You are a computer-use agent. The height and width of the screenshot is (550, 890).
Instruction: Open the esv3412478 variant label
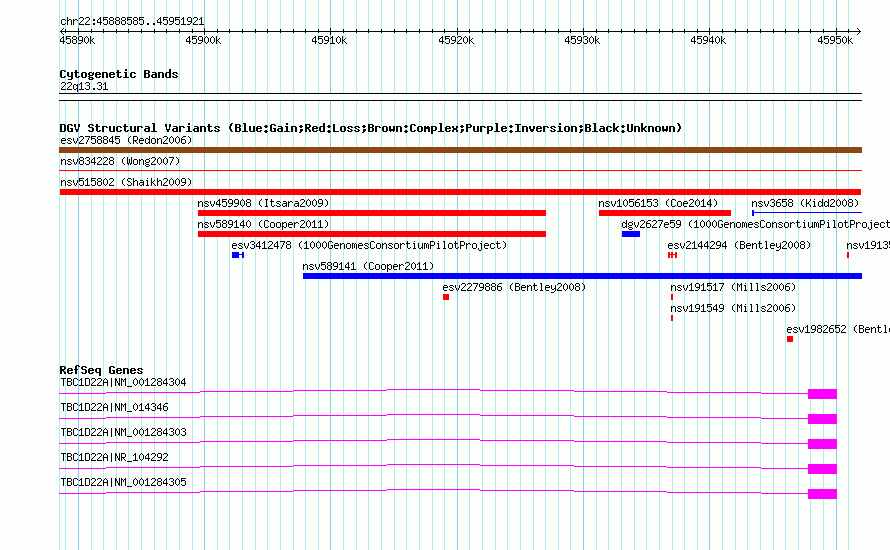tap(369, 245)
